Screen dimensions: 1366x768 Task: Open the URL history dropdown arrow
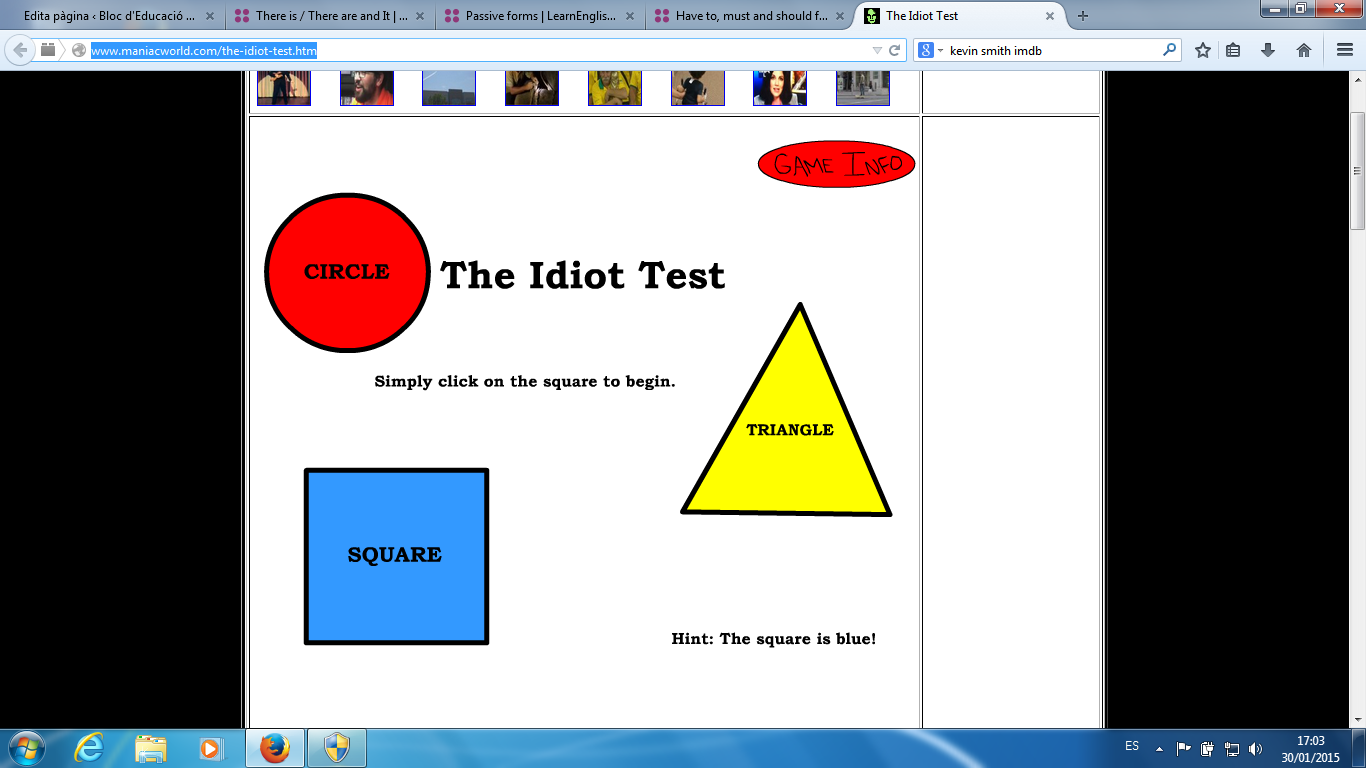point(877,50)
